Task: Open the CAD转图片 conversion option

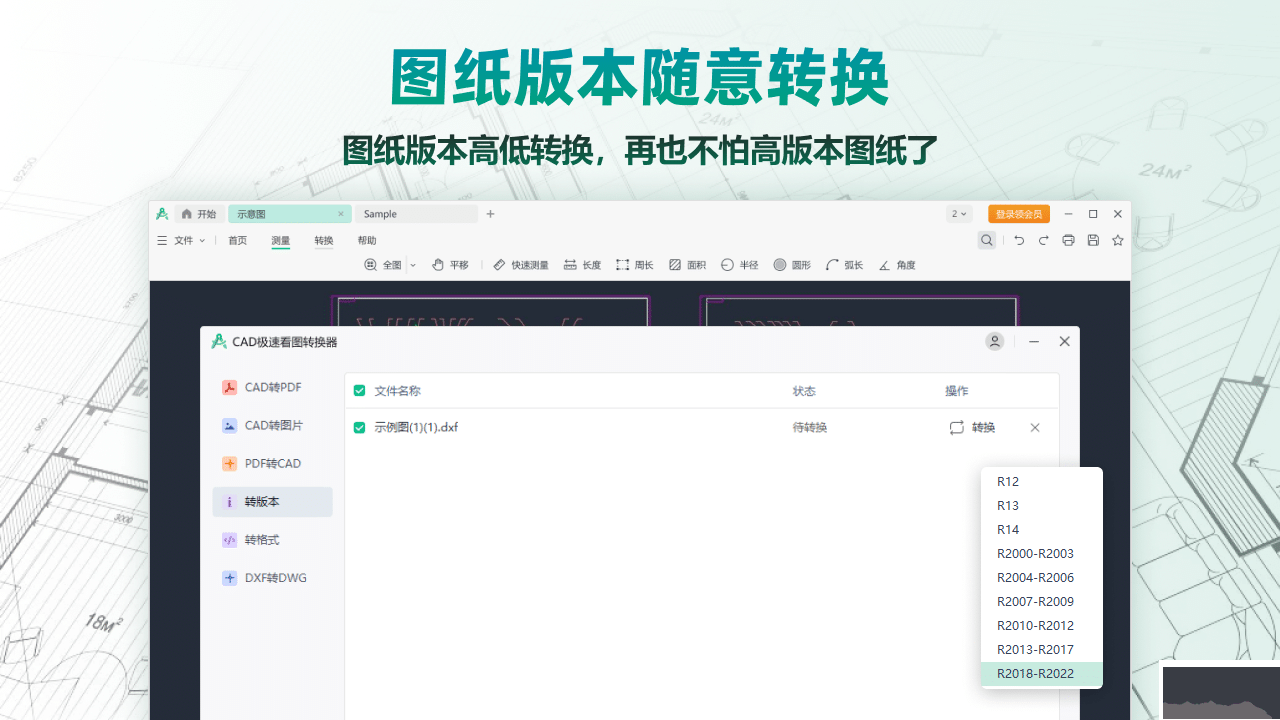Action: (266, 425)
